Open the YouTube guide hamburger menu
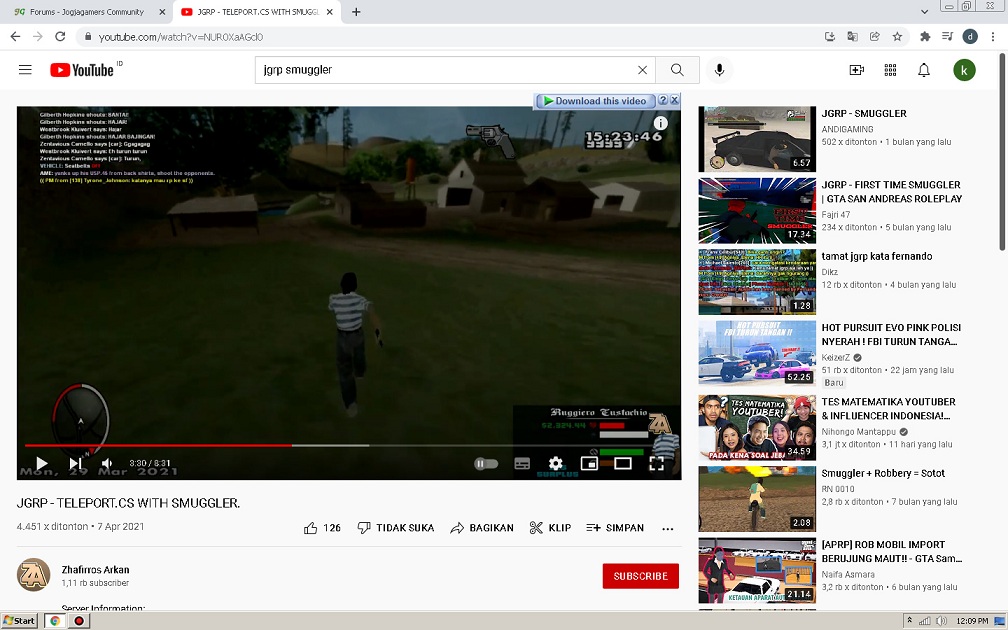Viewport: 1008px width, 630px height. (x=25, y=69)
